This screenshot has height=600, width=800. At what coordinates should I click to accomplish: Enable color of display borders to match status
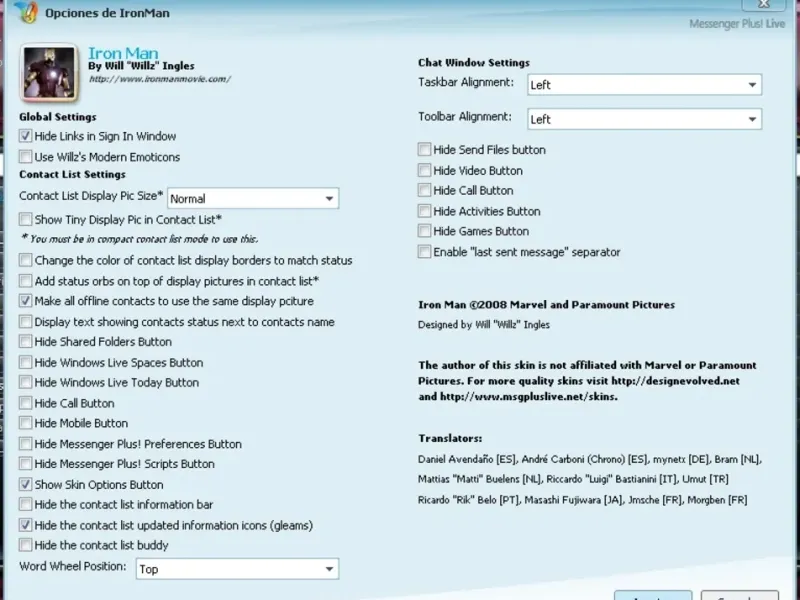(x=25, y=260)
